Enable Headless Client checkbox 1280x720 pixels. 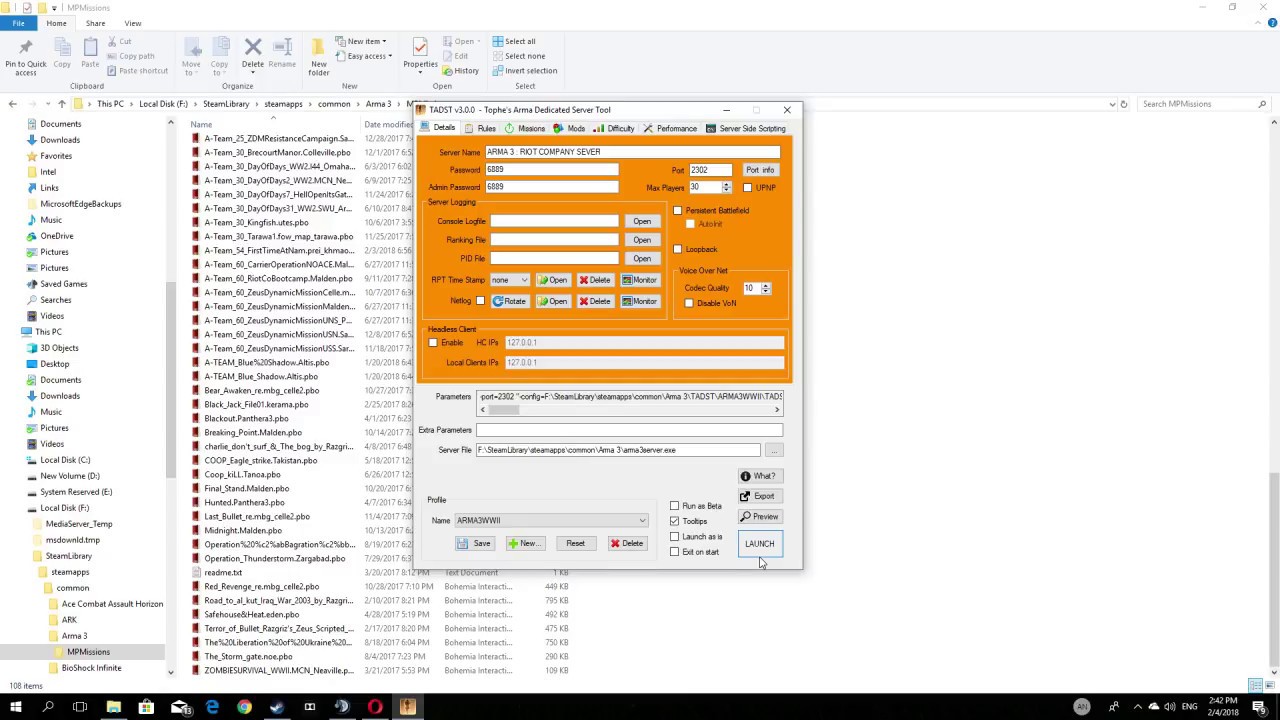click(433, 343)
